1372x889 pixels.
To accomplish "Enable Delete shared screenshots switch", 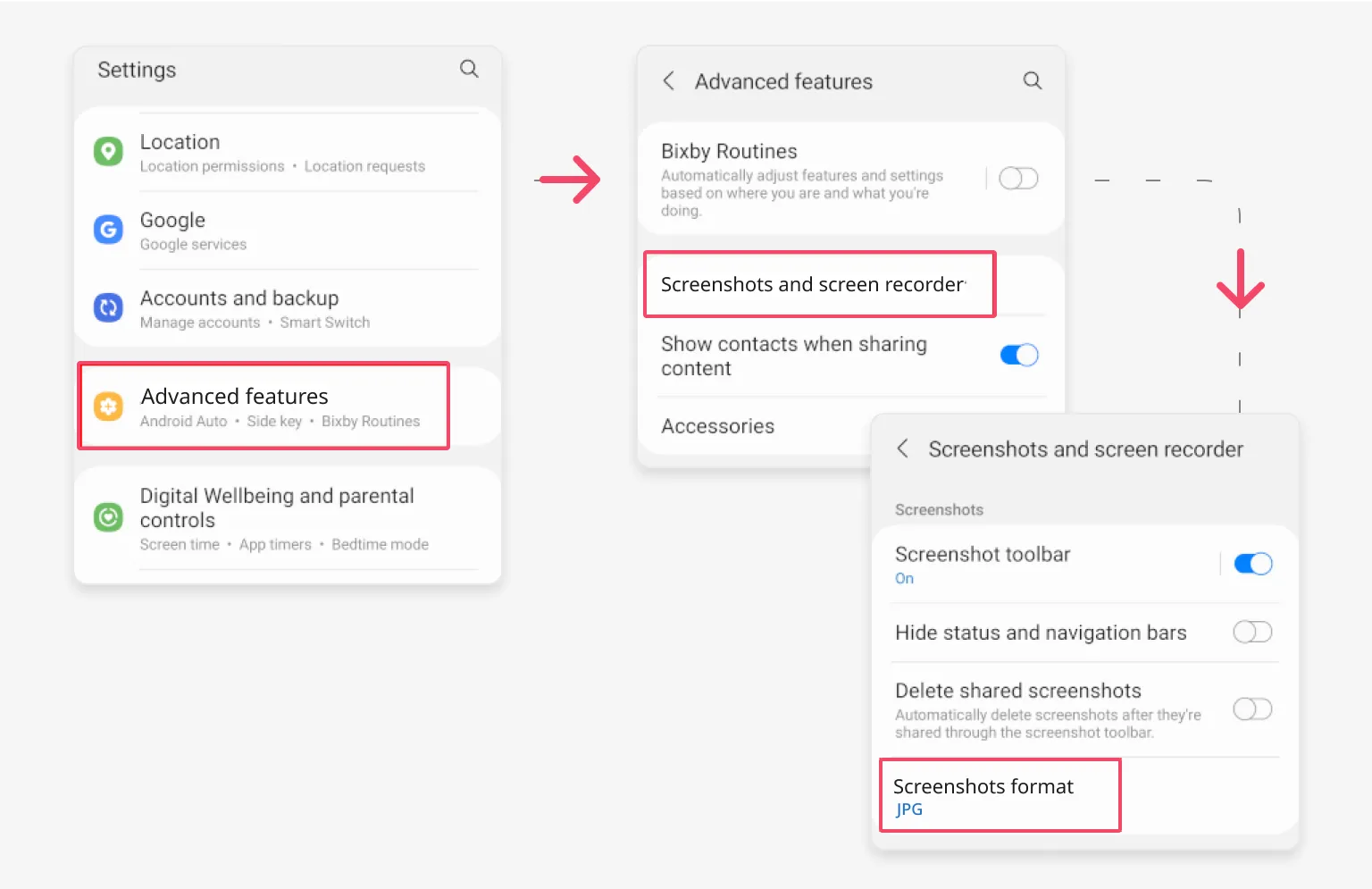I will point(1252,709).
